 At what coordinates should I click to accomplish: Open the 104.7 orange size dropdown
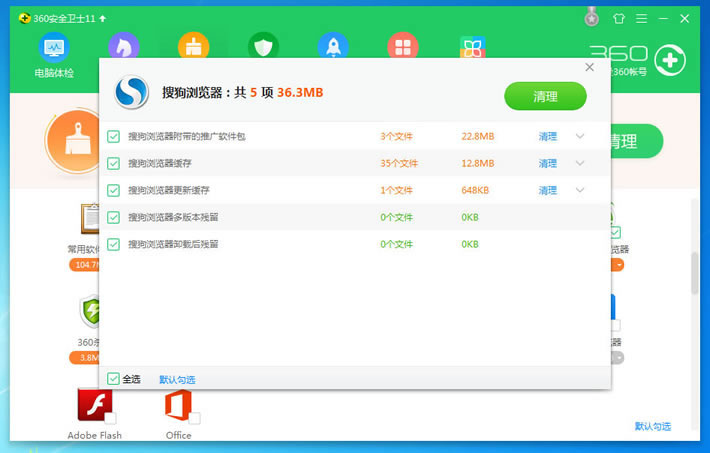click(84, 265)
